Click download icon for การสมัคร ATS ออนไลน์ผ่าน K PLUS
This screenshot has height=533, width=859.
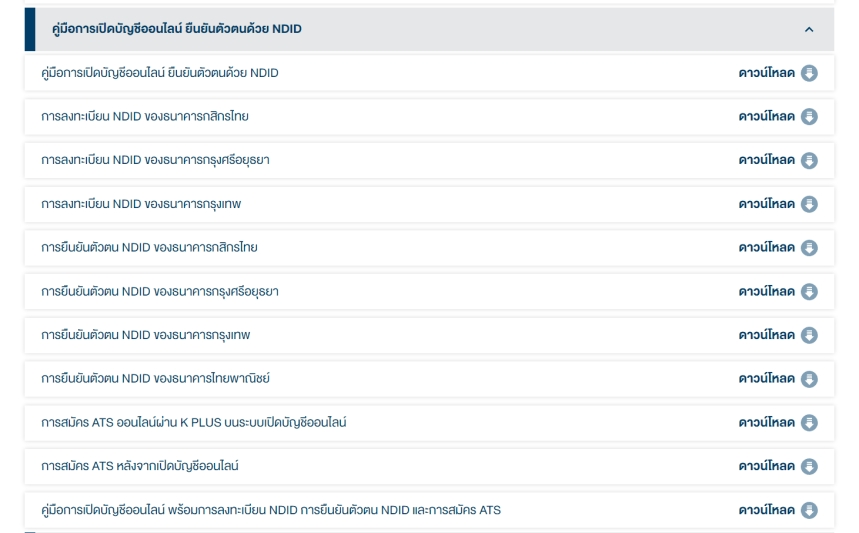coord(809,423)
